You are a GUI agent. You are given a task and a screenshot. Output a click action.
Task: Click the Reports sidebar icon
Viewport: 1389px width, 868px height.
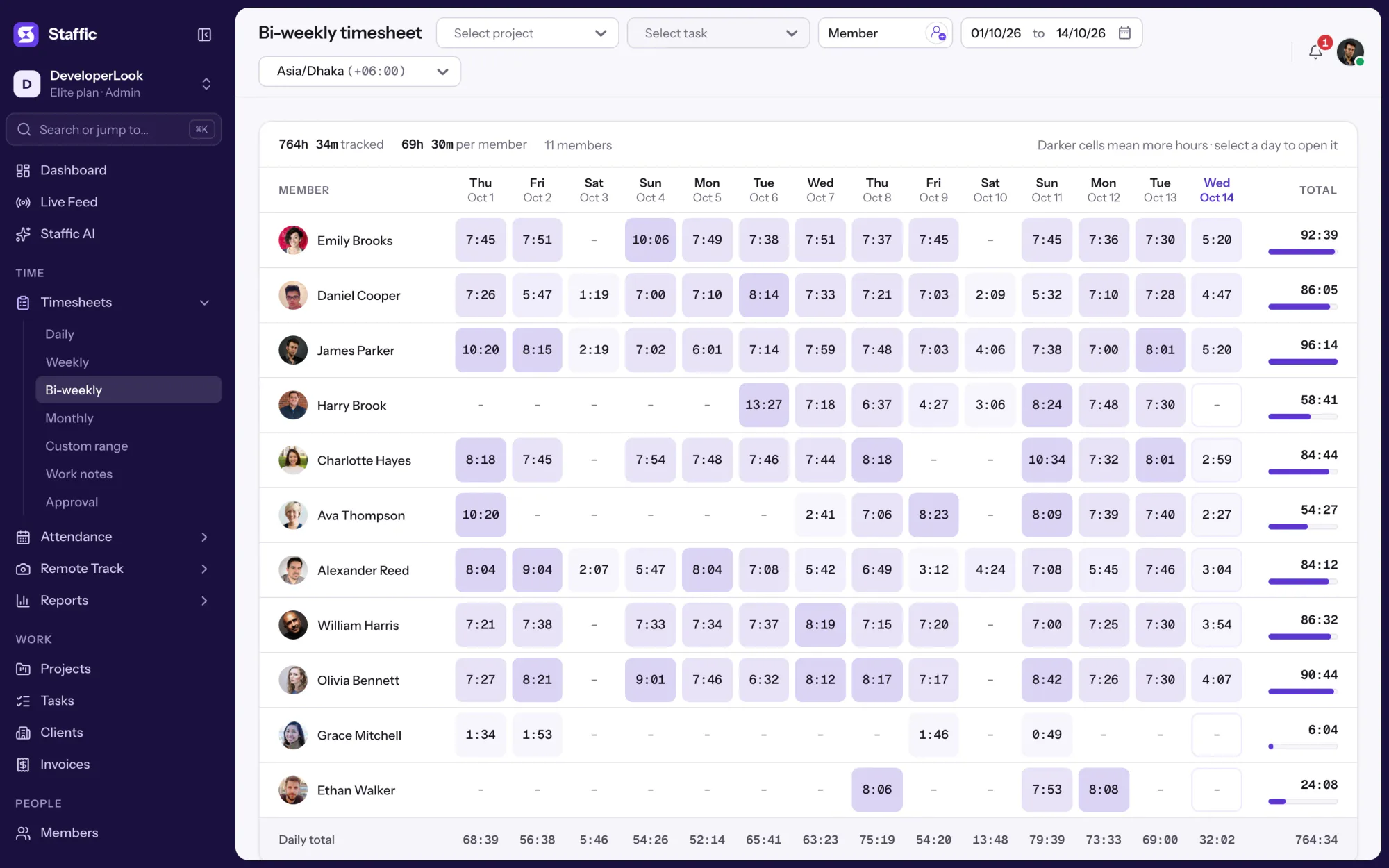pos(24,601)
